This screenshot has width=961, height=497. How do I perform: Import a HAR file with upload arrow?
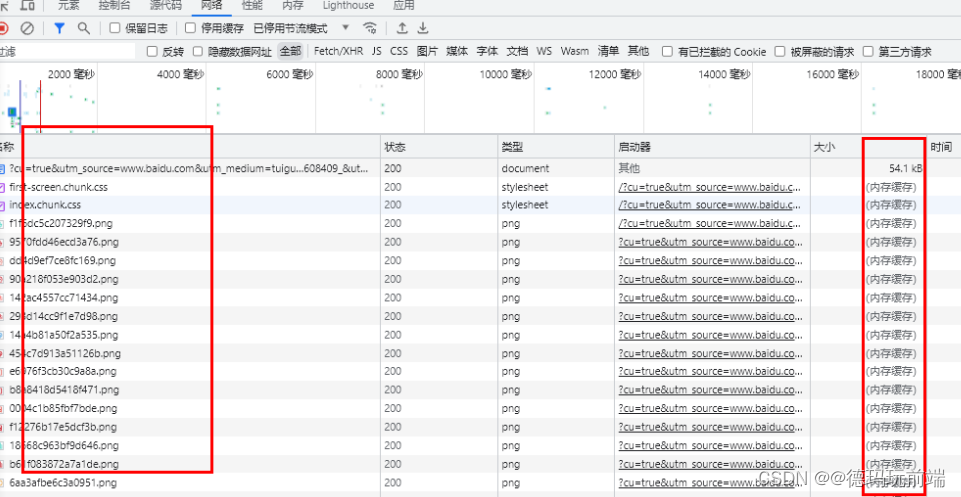(402, 28)
